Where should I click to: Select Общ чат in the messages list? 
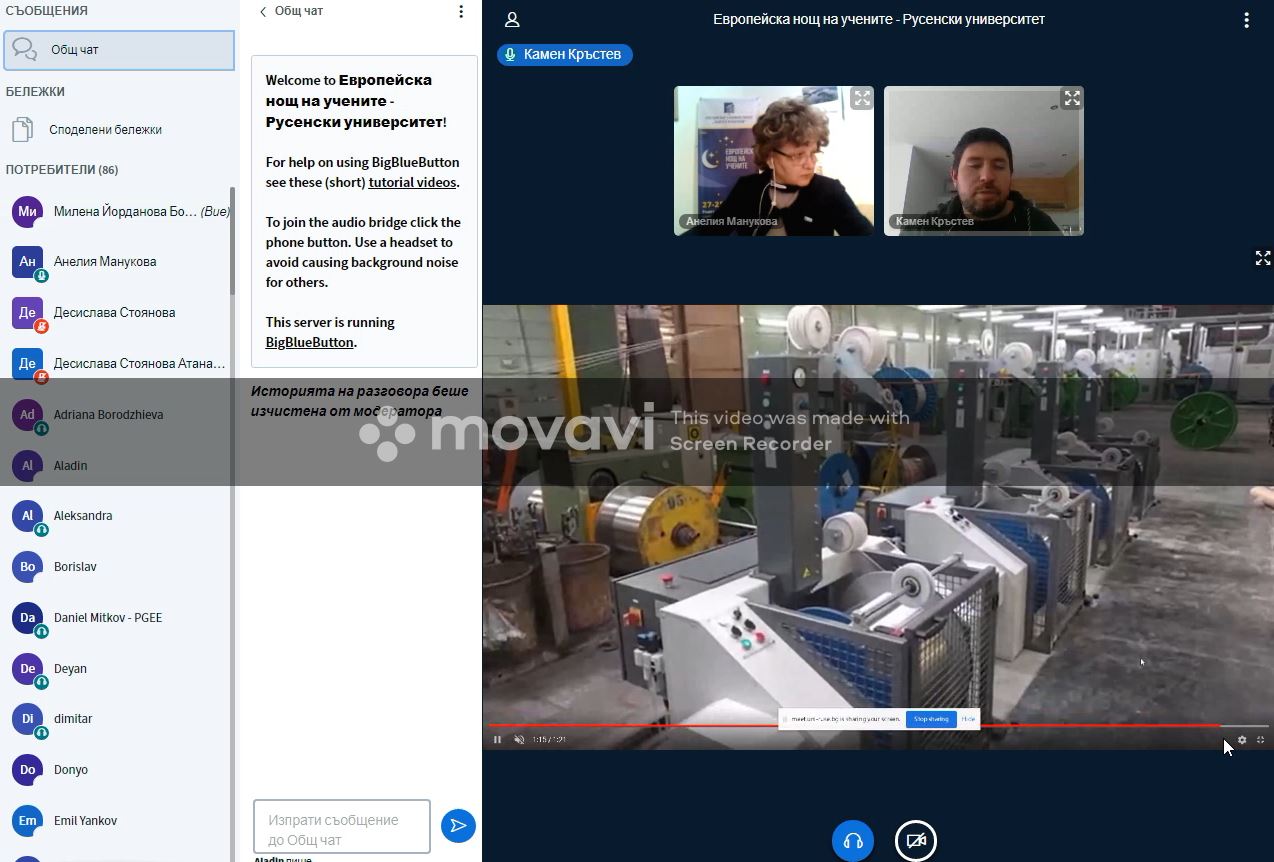[x=119, y=50]
